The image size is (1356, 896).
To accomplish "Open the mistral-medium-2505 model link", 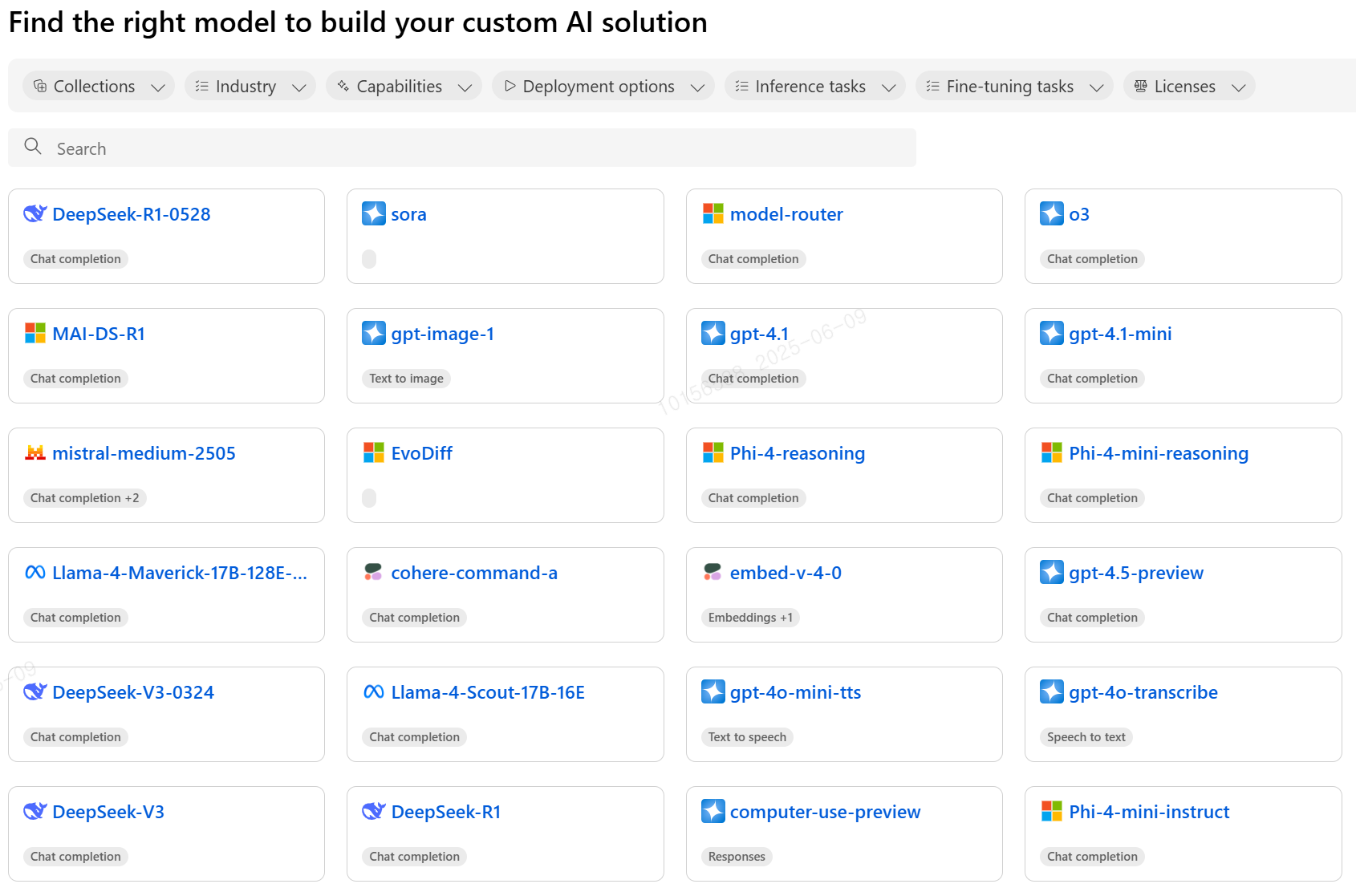I will point(144,453).
